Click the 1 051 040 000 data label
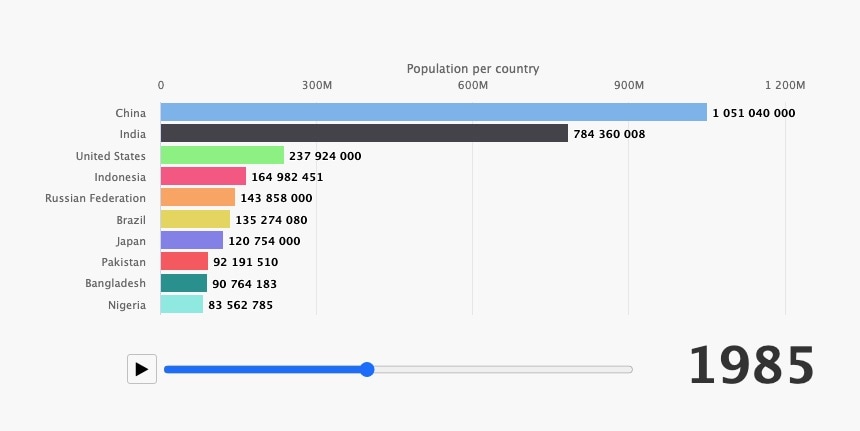The width and height of the screenshot is (860, 431). point(754,113)
